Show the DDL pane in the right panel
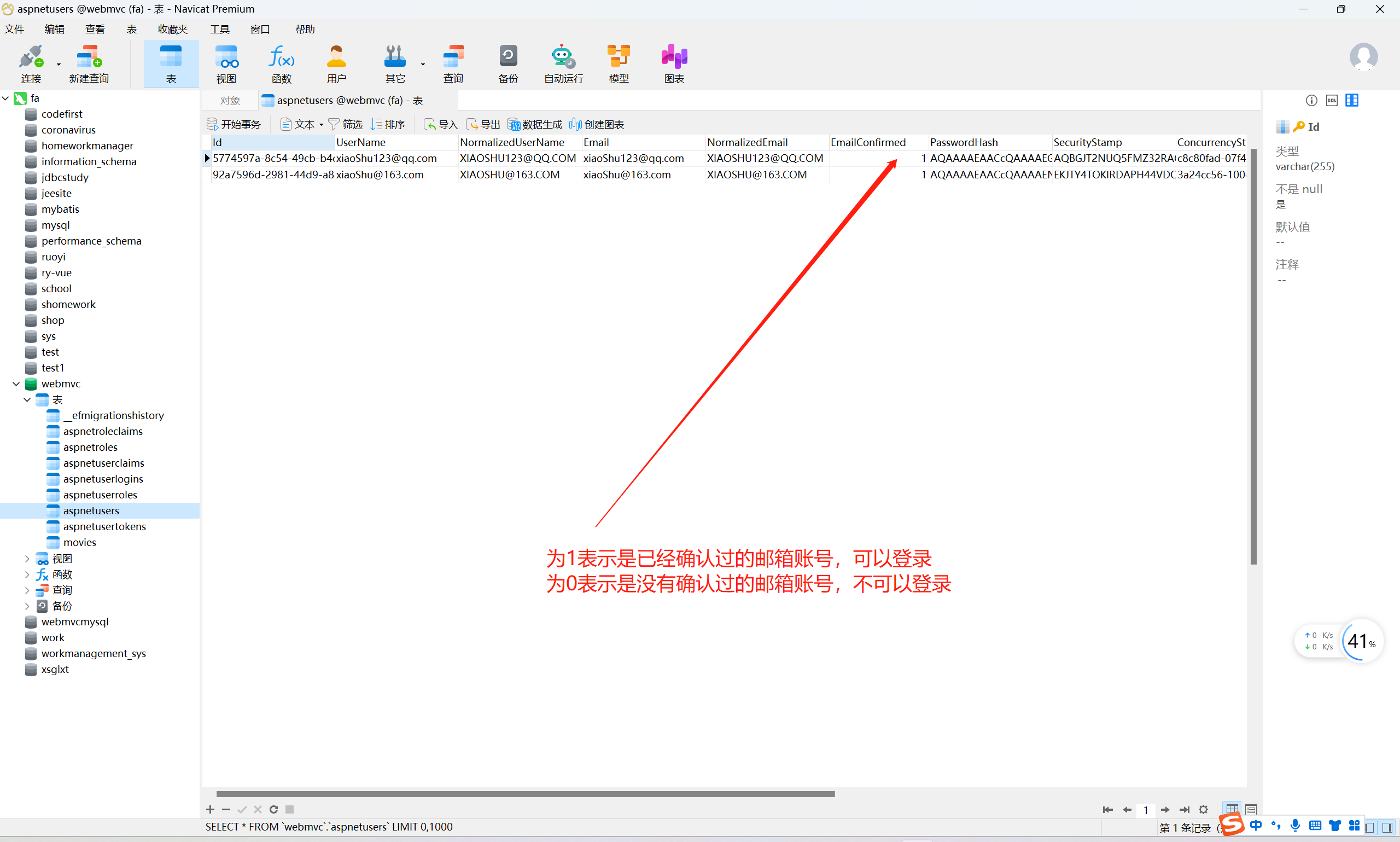 click(1332, 101)
